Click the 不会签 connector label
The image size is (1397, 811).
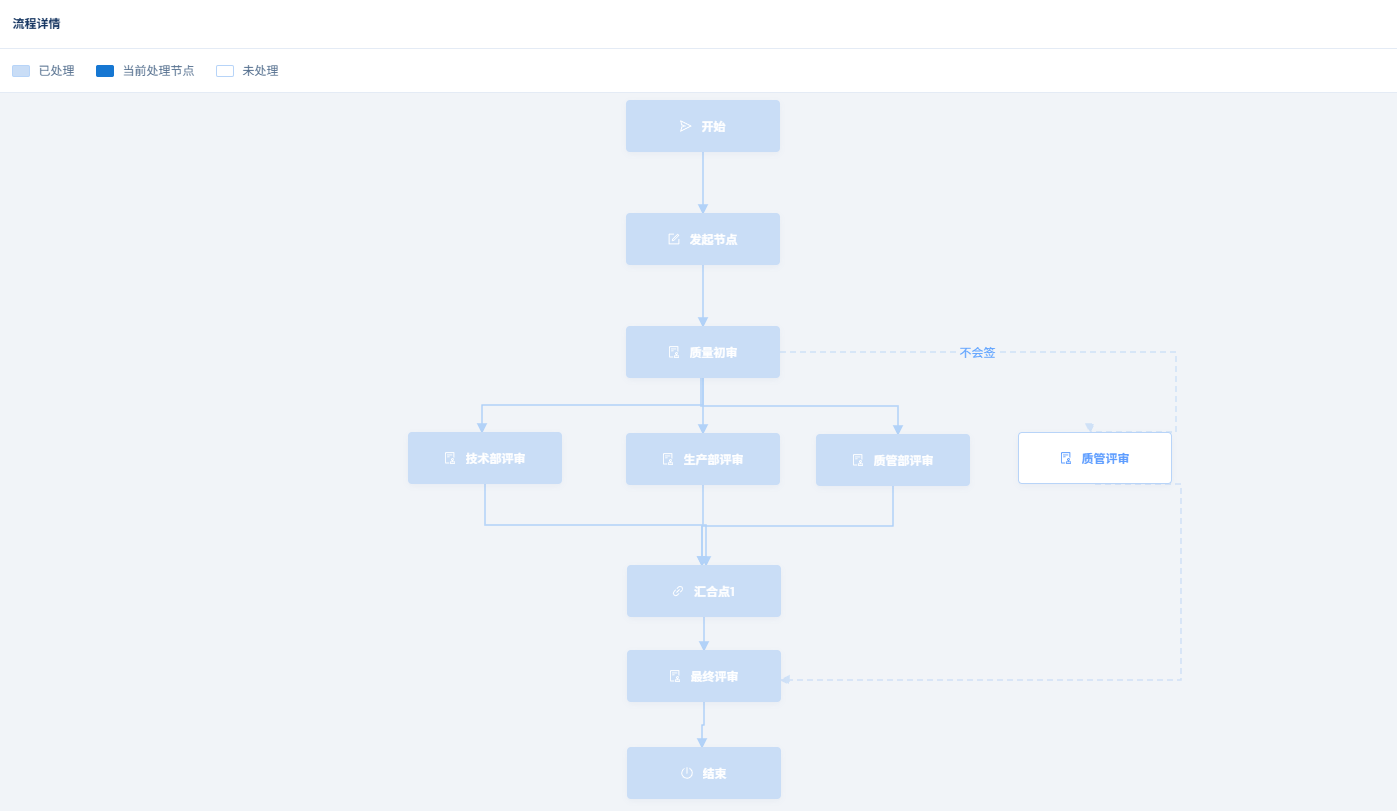pyautogui.click(x=977, y=353)
